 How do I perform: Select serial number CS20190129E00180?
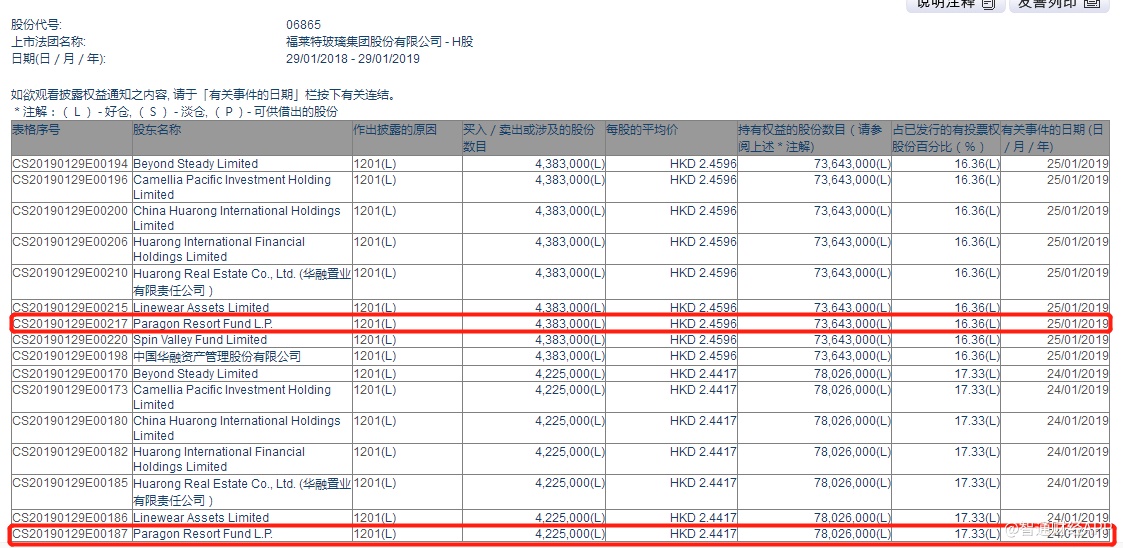70,421
